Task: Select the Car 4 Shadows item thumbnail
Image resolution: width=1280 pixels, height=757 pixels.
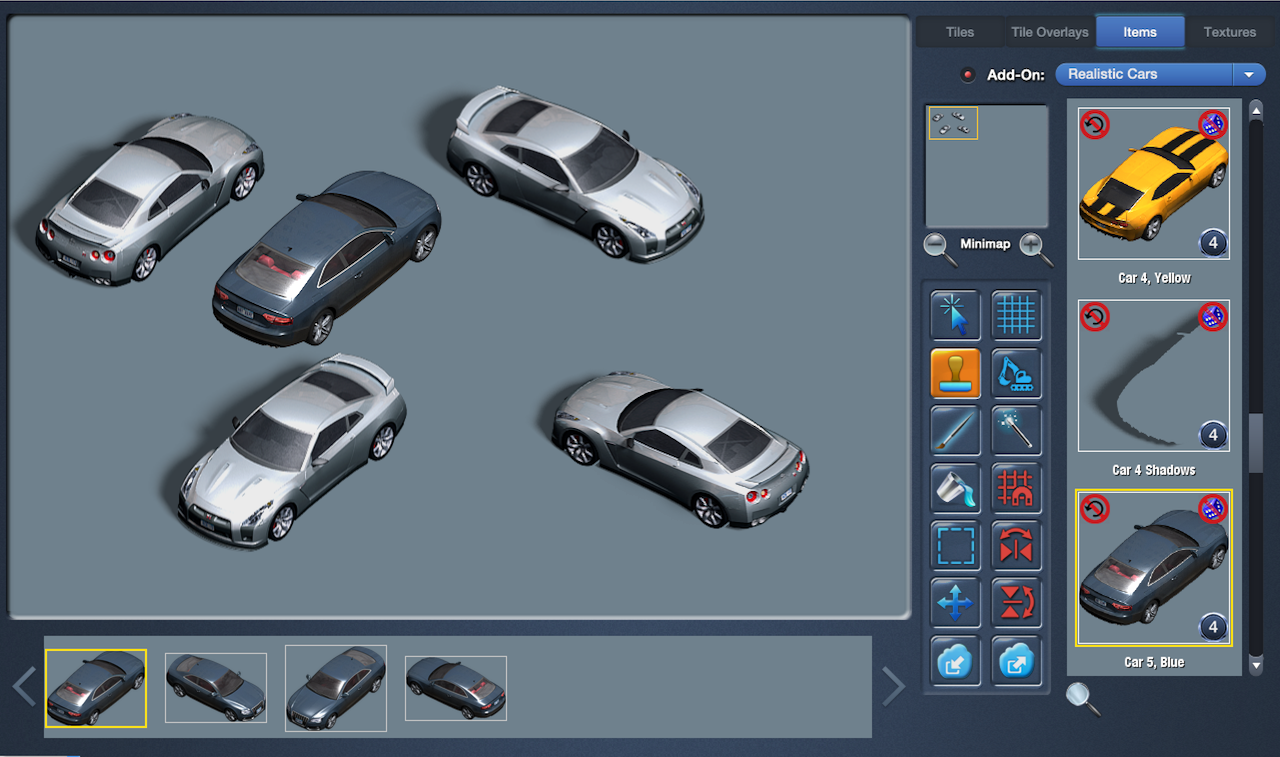Action: [x=1154, y=376]
